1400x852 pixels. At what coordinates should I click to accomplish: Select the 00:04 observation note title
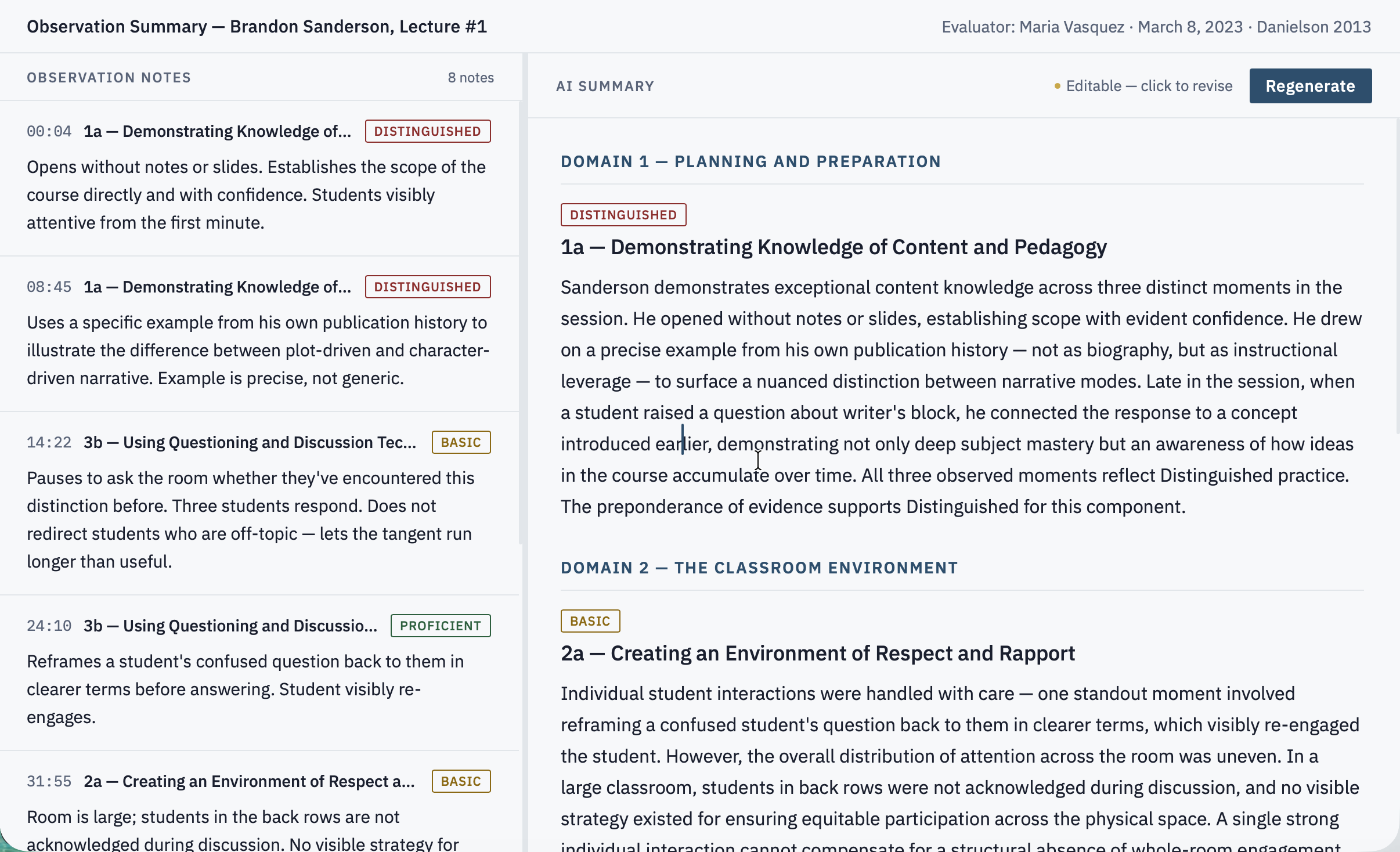click(217, 131)
